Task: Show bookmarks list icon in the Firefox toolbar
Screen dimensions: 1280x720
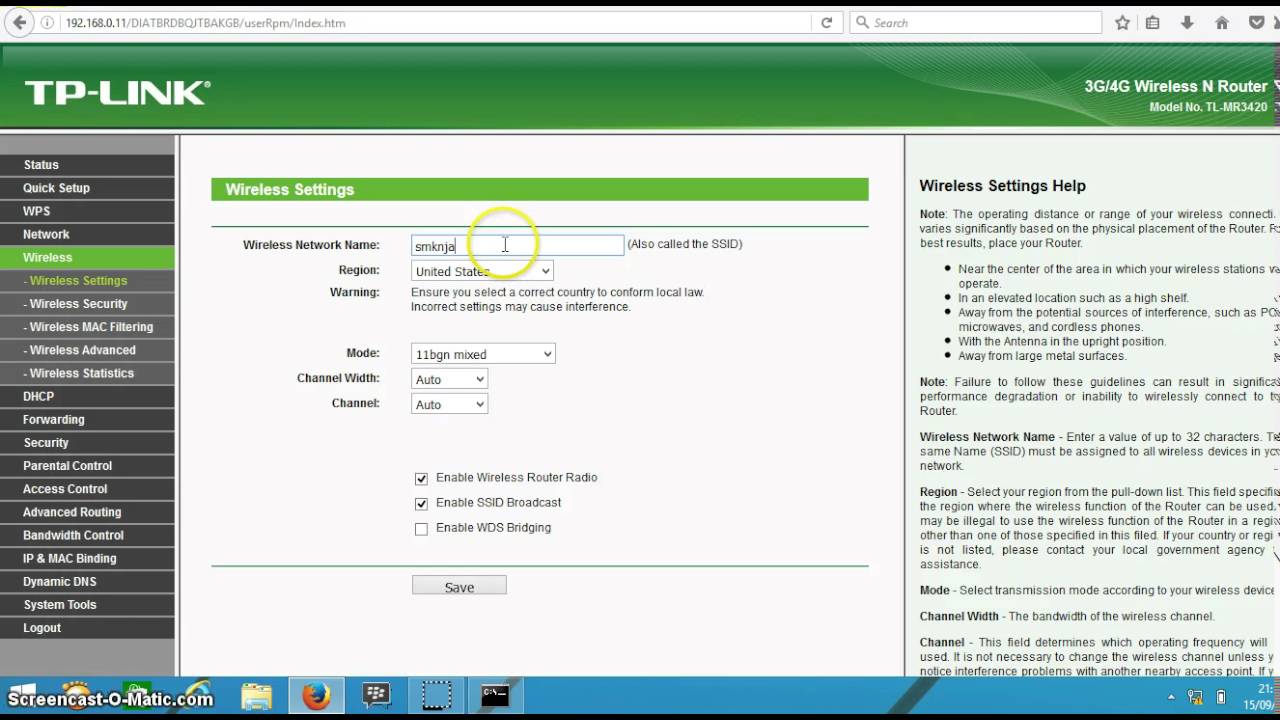Action: (x=1153, y=23)
